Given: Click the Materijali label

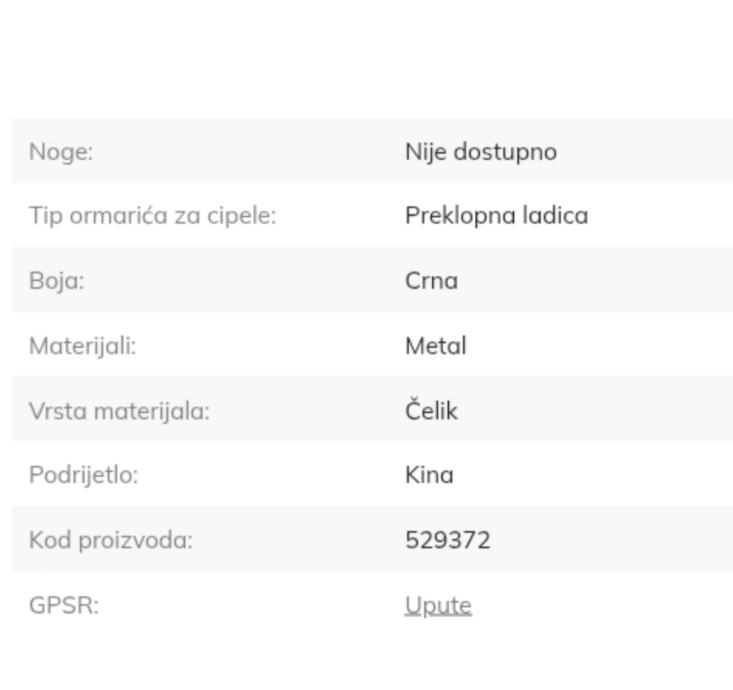Looking at the screenshot, I should pyautogui.click(x=82, y=346).
